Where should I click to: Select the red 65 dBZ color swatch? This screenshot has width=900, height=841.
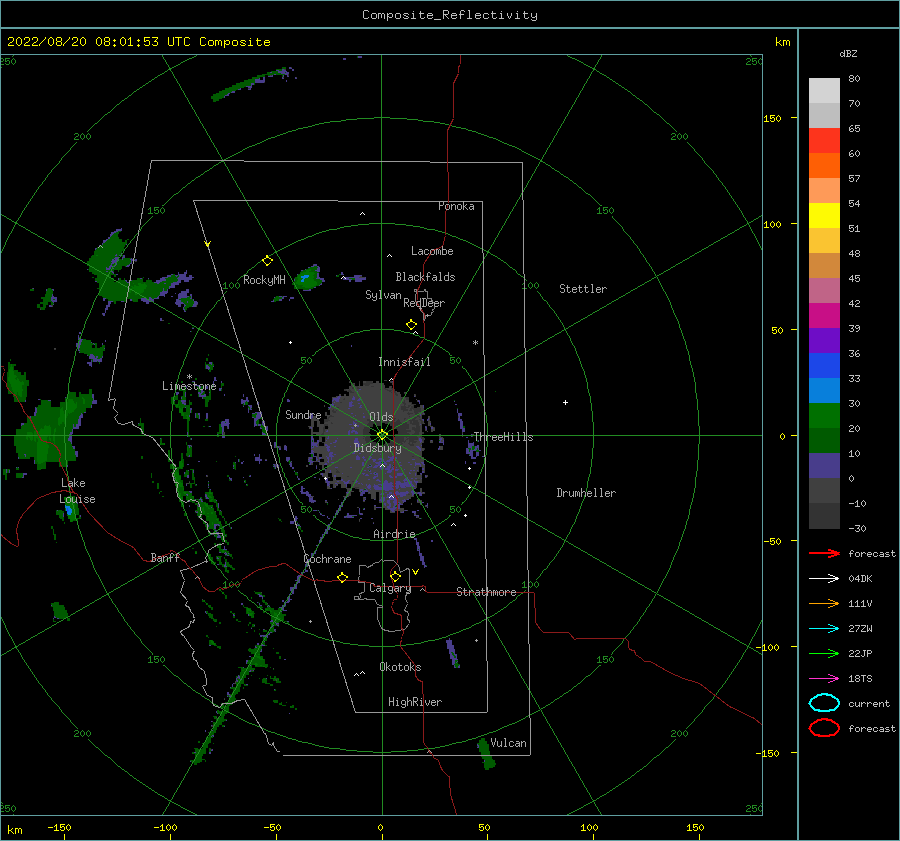click(824, 140)
